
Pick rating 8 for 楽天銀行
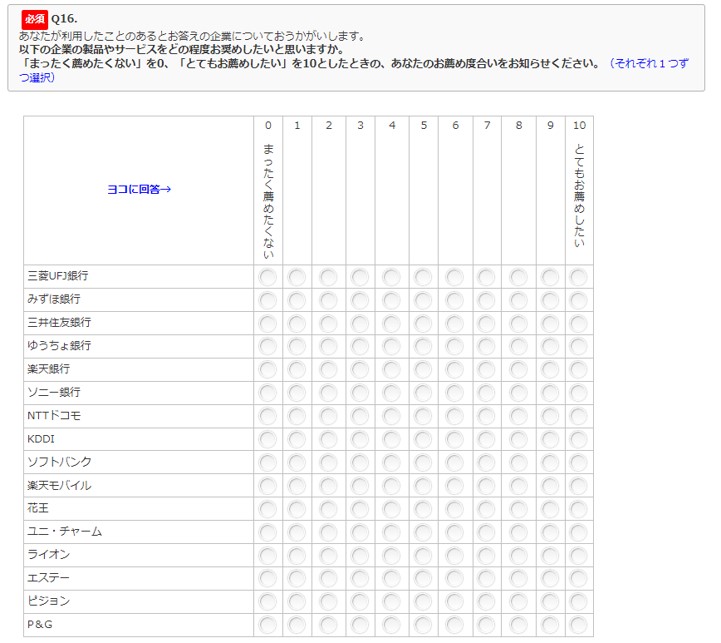click(518, 370)
